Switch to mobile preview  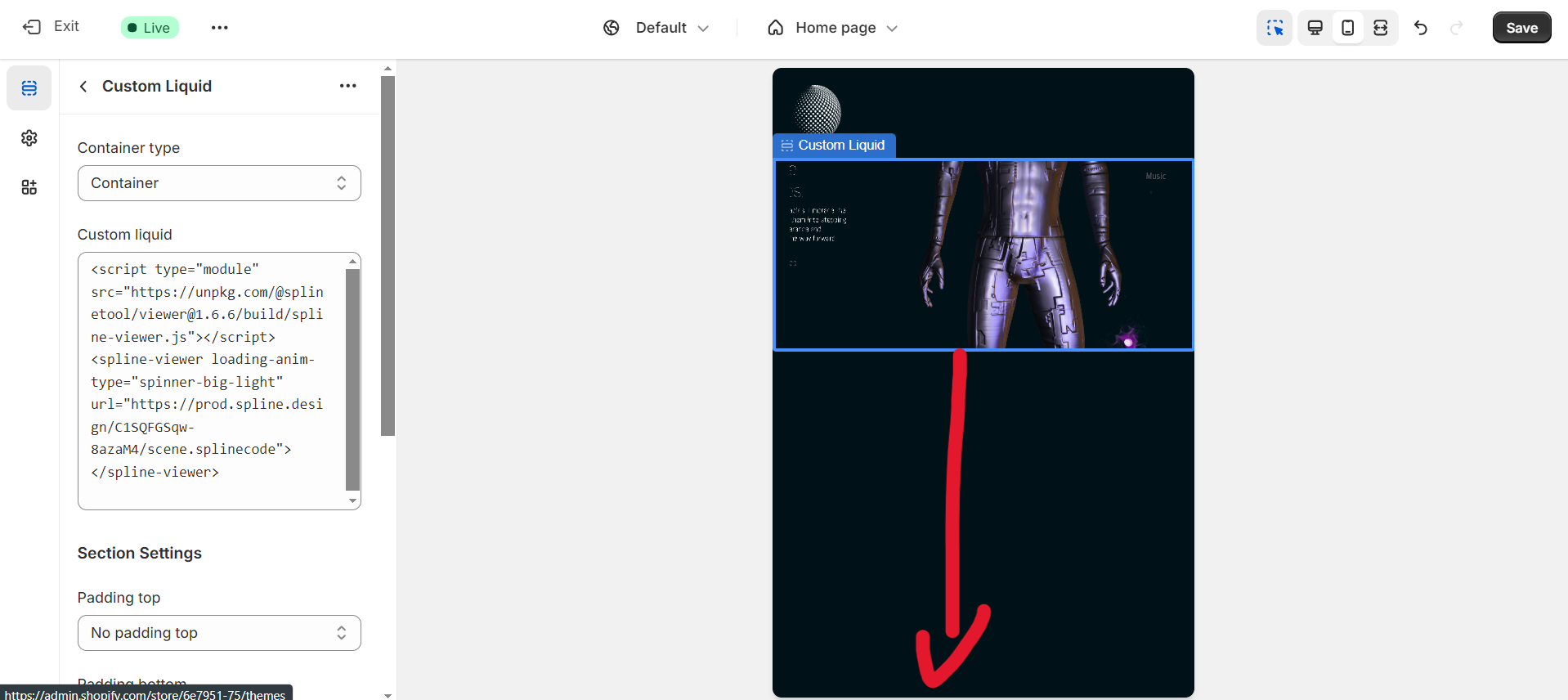point(1348,28)
